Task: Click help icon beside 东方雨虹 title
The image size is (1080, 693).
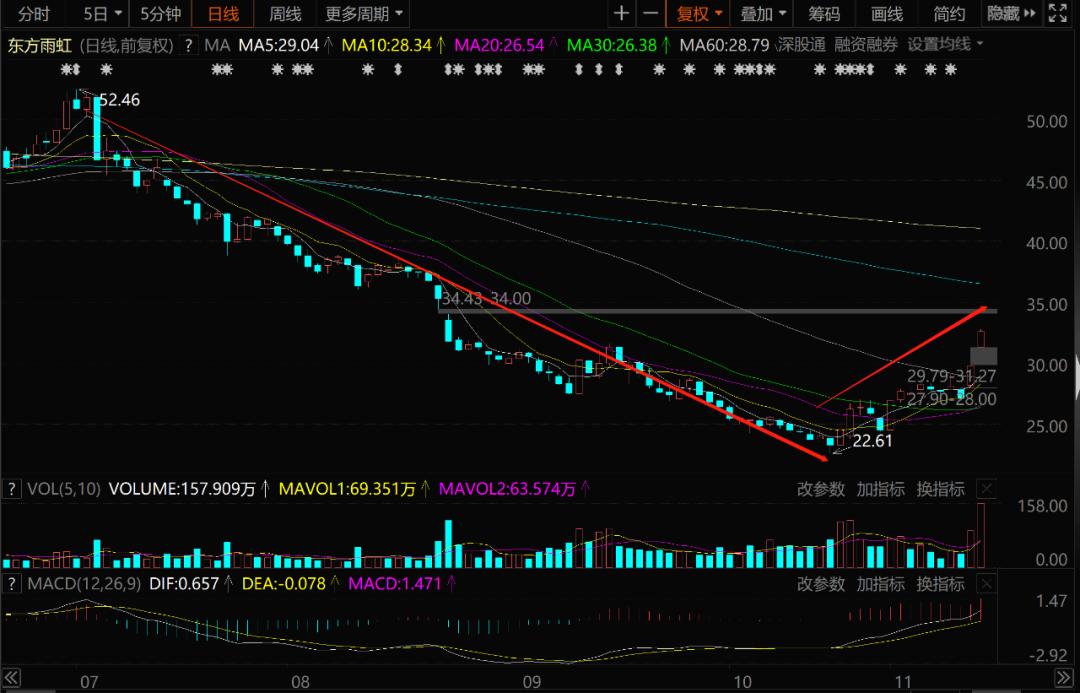Action: click(189, 45)
